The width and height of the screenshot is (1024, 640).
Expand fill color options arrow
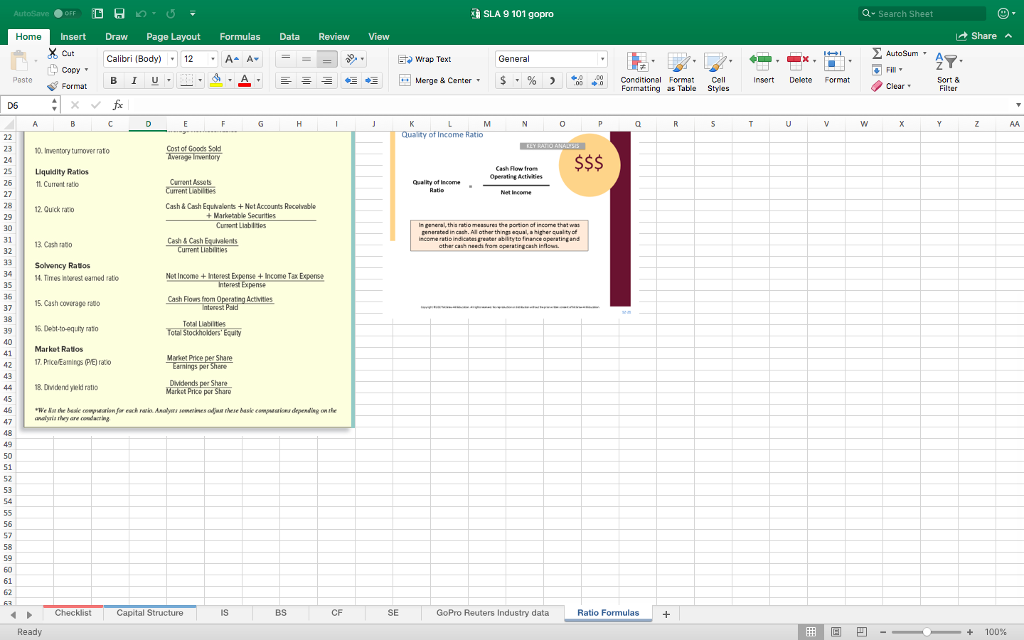tap(230, 80)
